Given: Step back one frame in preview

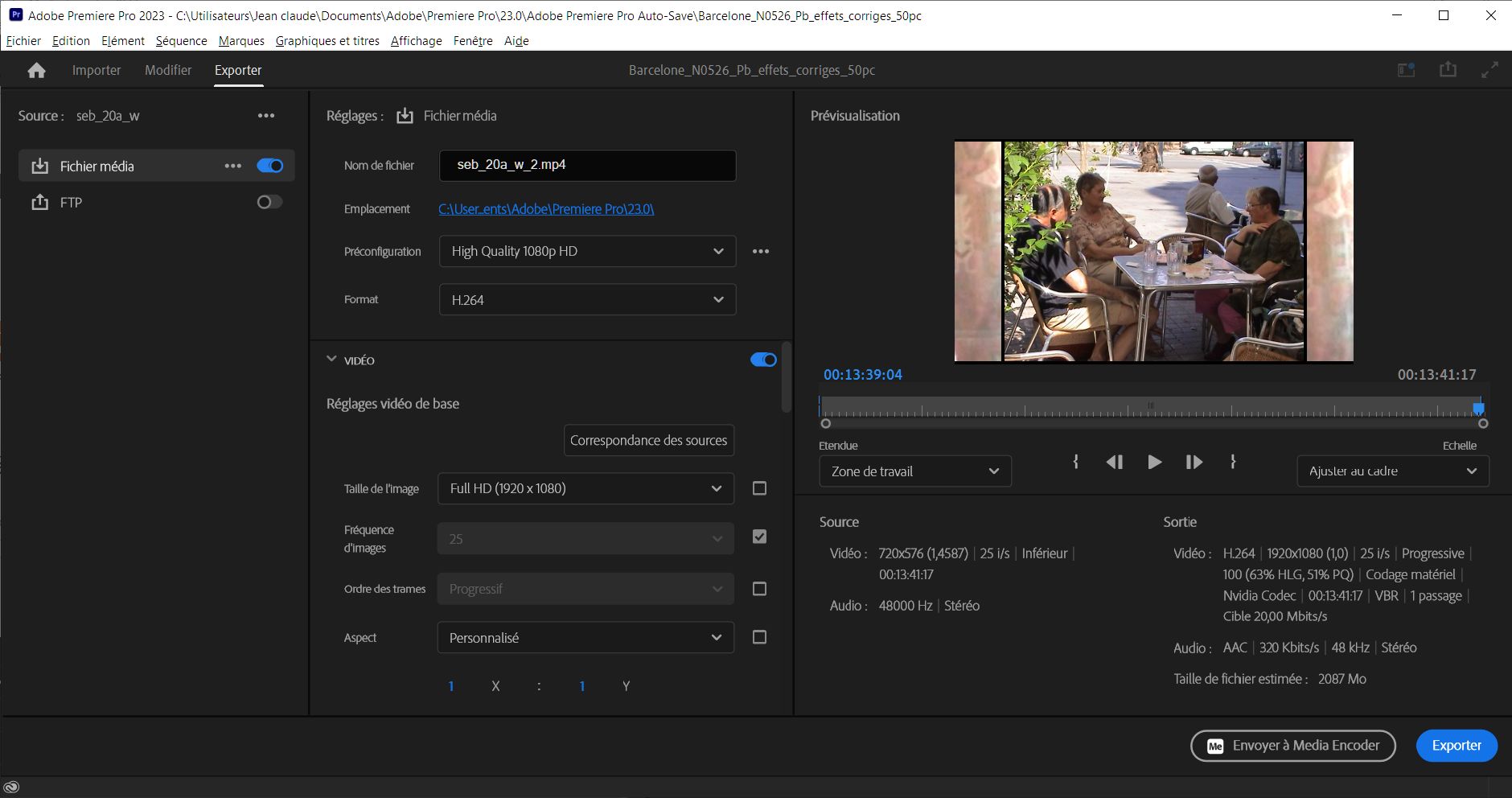Looking at the screenshot, I should coord(1114,462).
